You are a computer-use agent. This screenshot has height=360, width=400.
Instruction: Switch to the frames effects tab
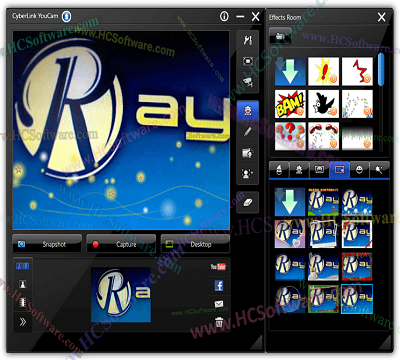pyautogui.click(x=339, y=169)
